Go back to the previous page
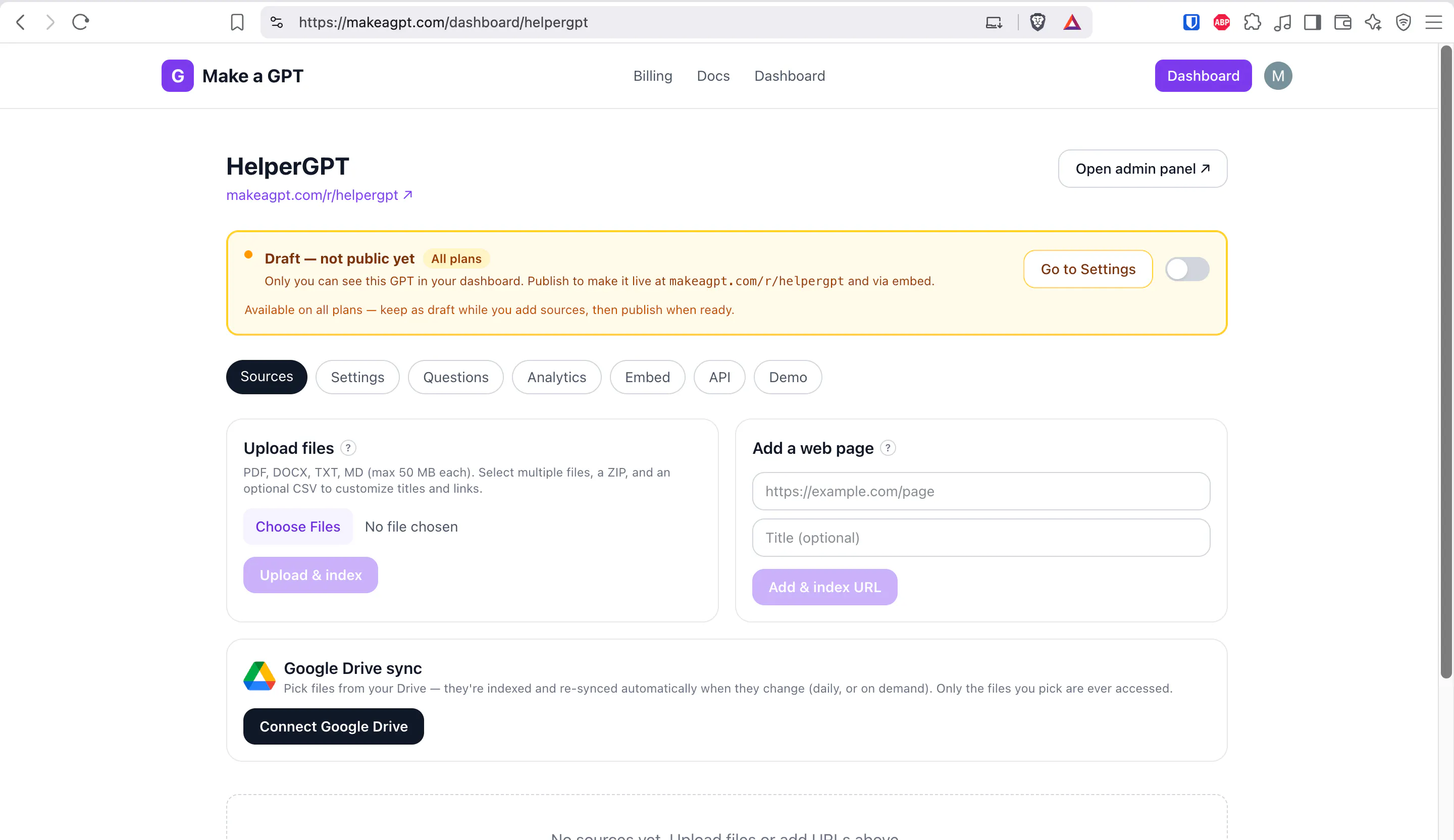The image size is (1454, 840). (x=21, y=23)
